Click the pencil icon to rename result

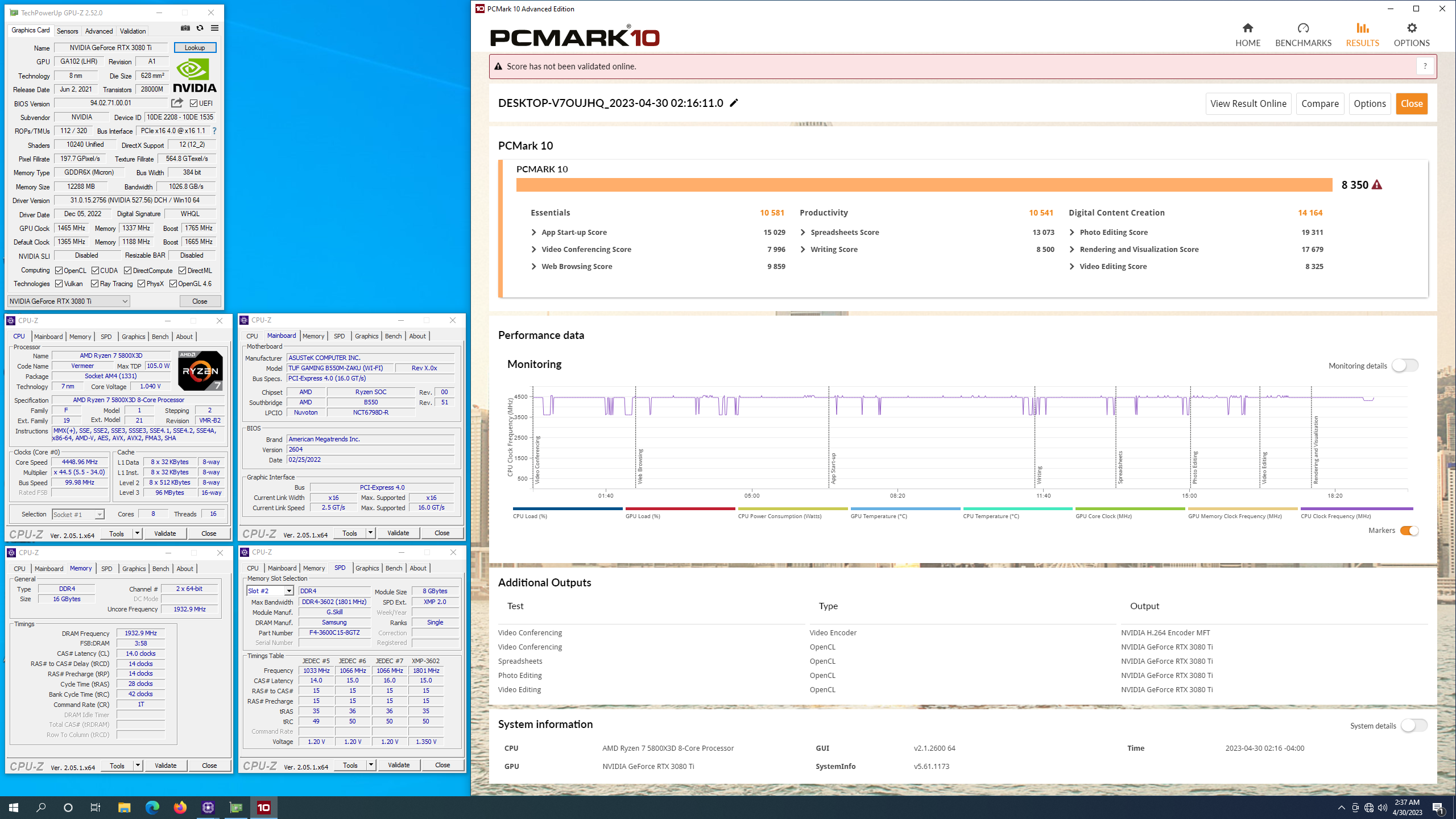click(734, 103)
